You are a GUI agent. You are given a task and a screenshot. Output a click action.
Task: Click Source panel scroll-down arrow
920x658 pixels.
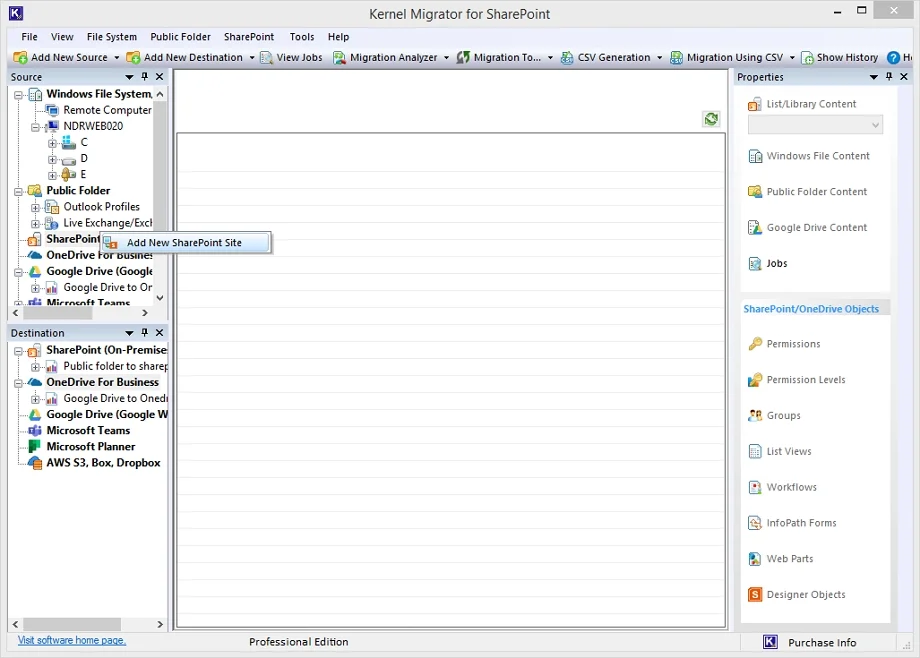[160, 298]
